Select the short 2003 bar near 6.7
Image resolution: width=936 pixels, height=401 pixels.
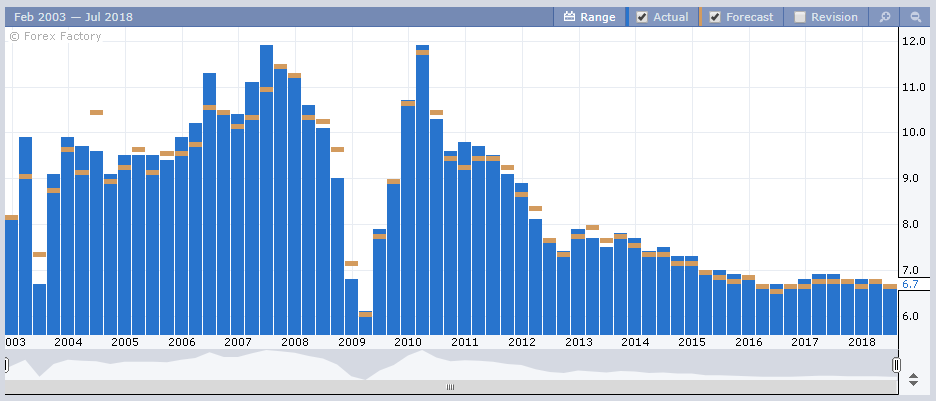pyautogui.click(x=39, y=309)
